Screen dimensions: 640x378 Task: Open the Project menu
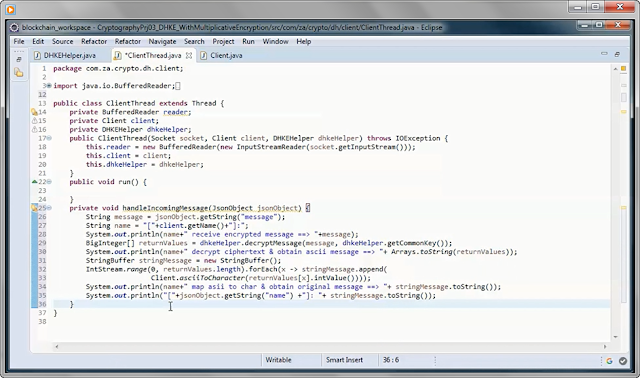[x=223, y=41]
